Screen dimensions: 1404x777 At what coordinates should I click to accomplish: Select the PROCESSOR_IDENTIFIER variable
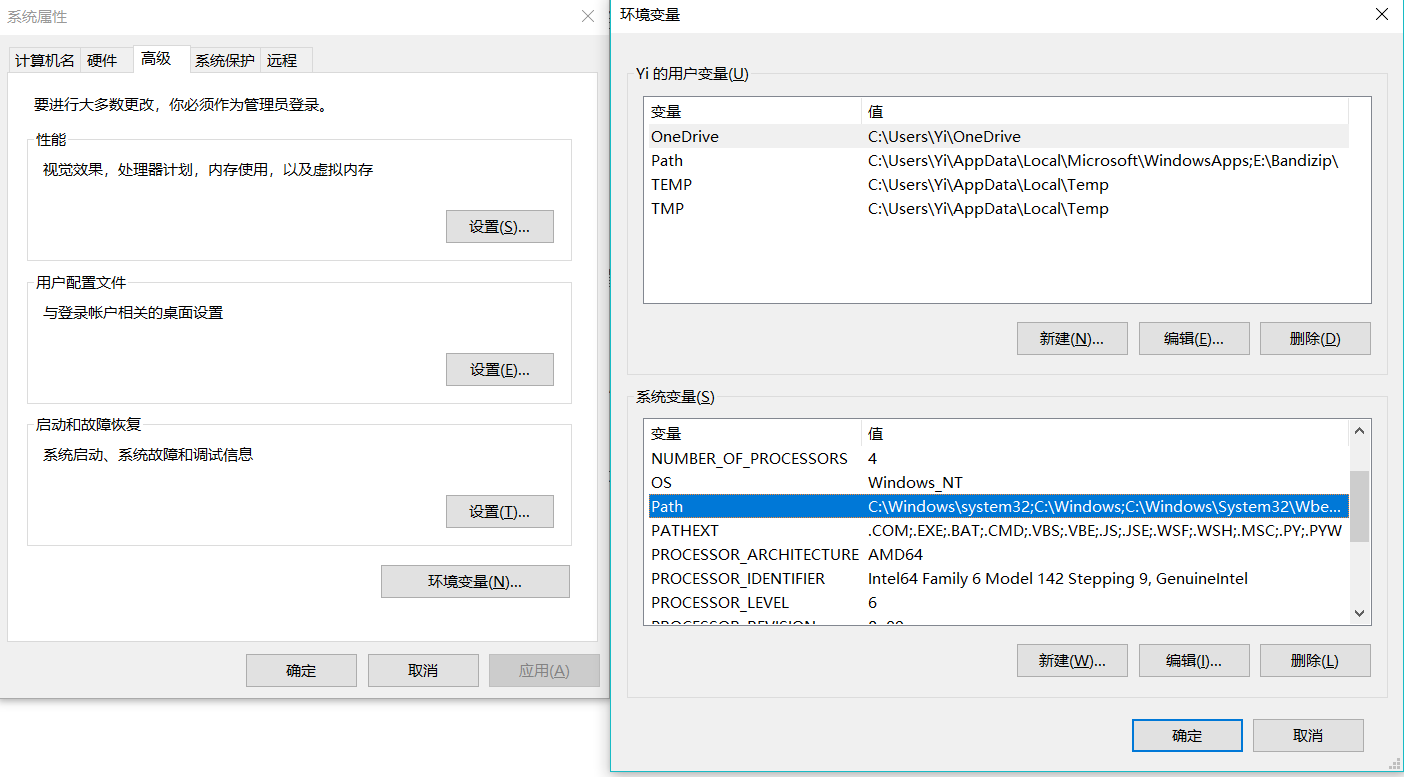pos(998,579)
